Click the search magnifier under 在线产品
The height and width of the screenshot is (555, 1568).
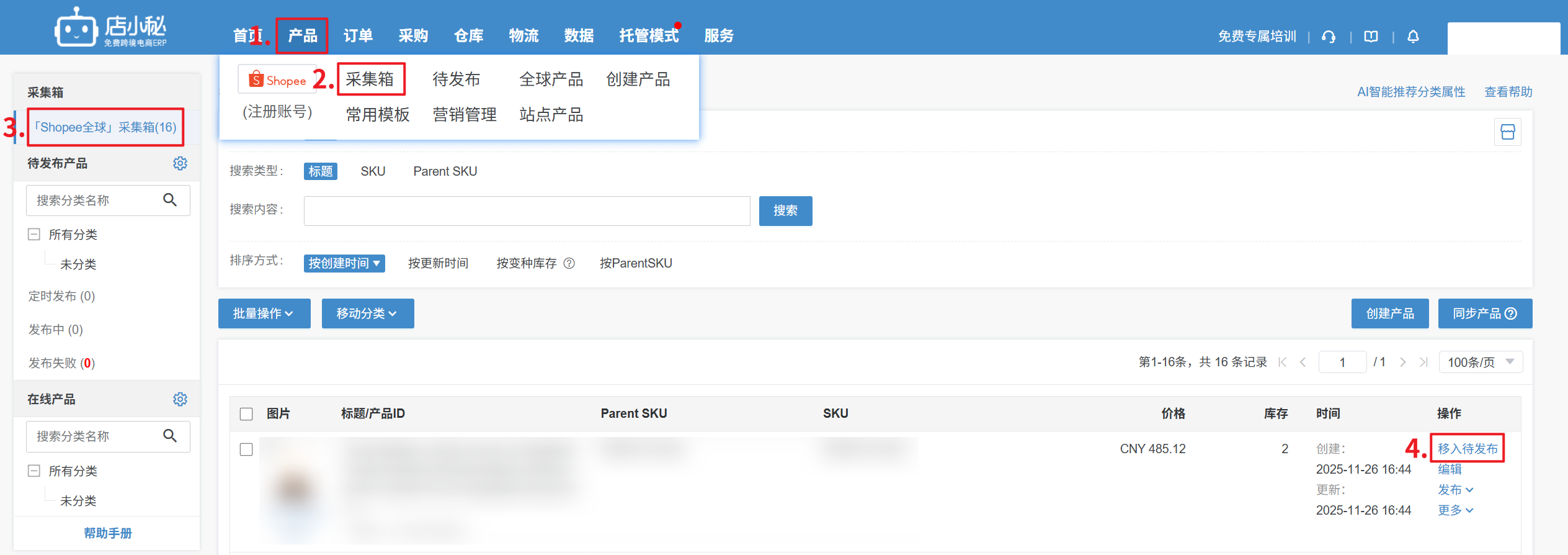(x=170, y=436)
